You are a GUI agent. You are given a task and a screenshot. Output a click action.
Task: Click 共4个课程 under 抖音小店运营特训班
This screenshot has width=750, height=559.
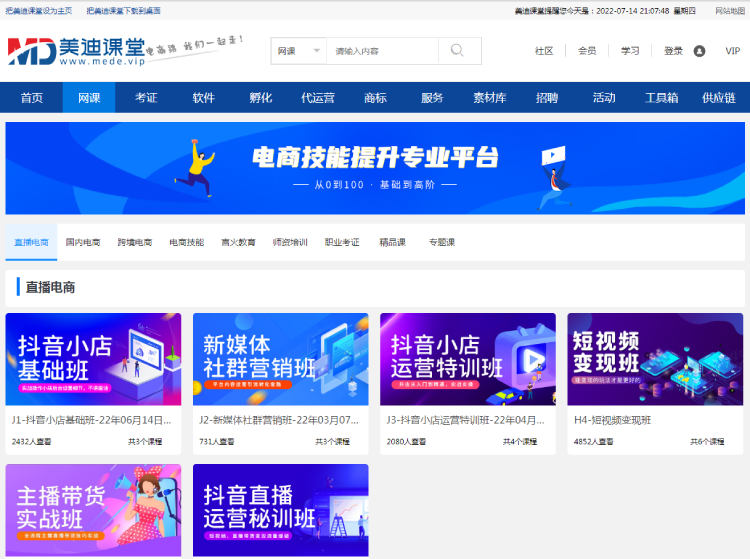point(520,441)
